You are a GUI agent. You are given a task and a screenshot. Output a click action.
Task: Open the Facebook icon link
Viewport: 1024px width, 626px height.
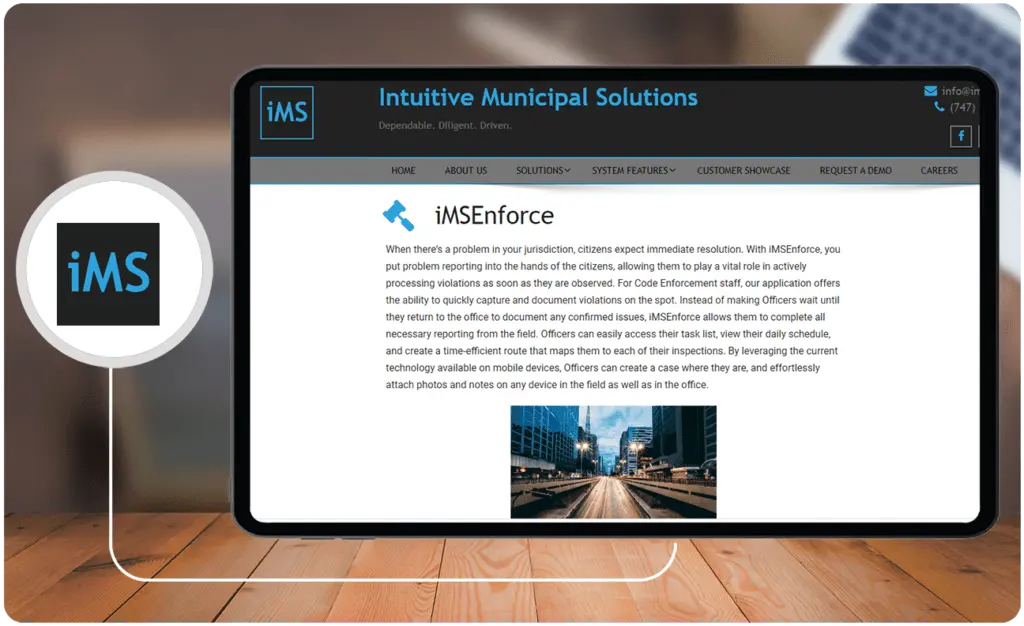[x=961, y=136]
